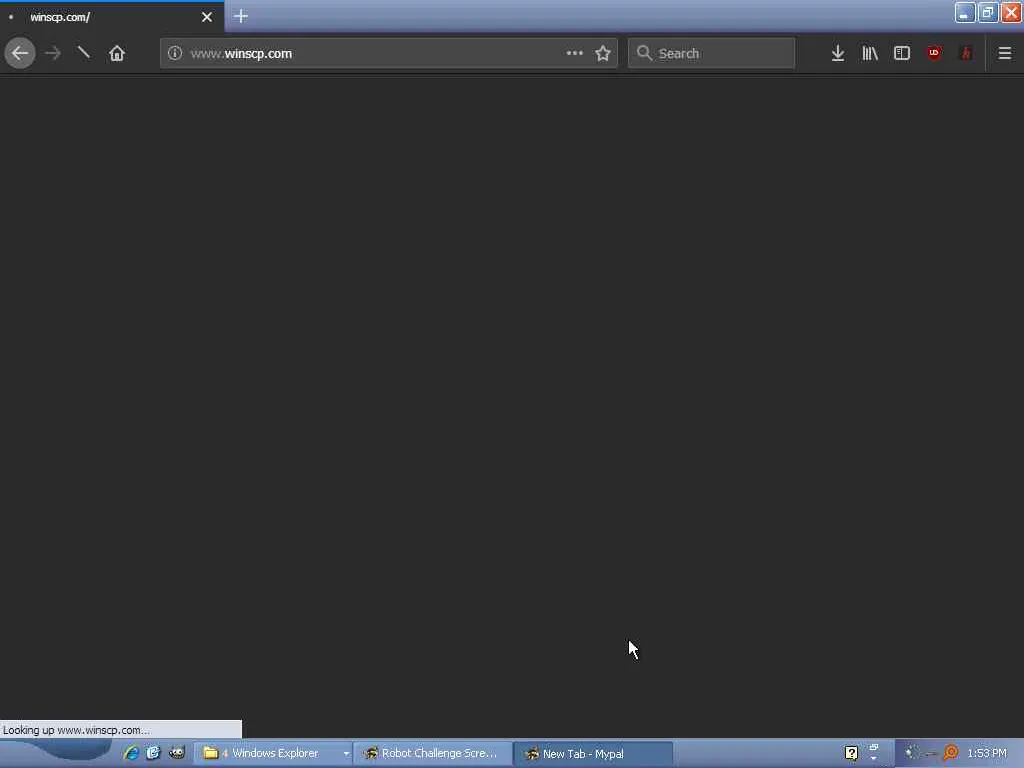
Task: Click the www.winscp.com address bar
Action: click(389, 53)
